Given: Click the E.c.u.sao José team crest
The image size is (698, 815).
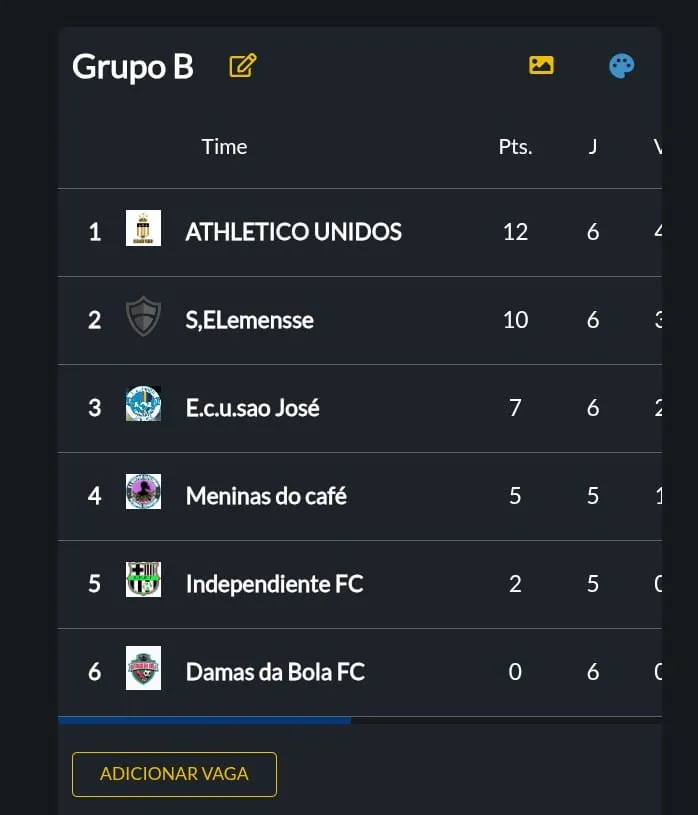Looking at the screenshot, I should (143, 404).
